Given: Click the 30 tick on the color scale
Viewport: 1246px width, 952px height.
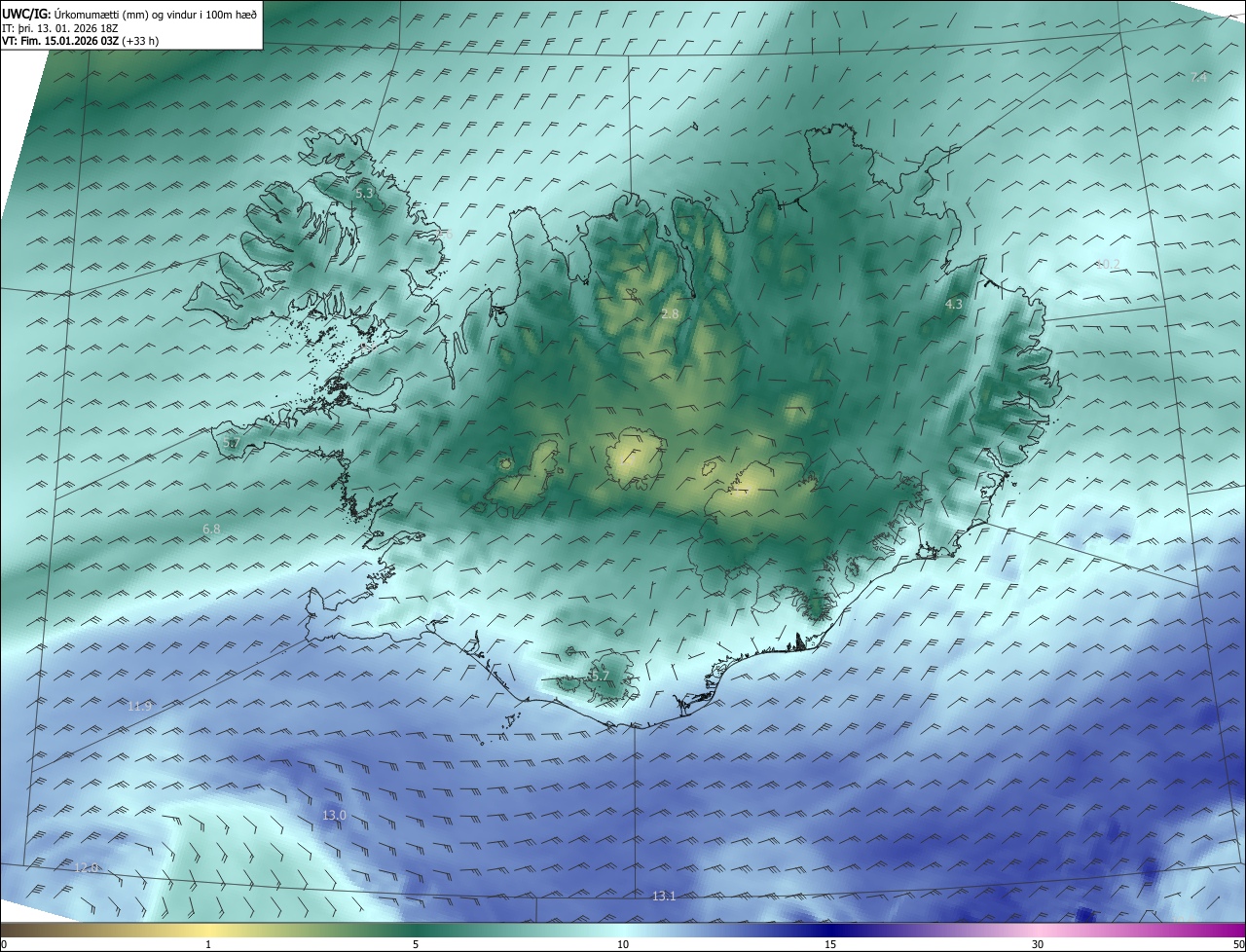Looking at the screenshot, I should [x=1038, y=944].
